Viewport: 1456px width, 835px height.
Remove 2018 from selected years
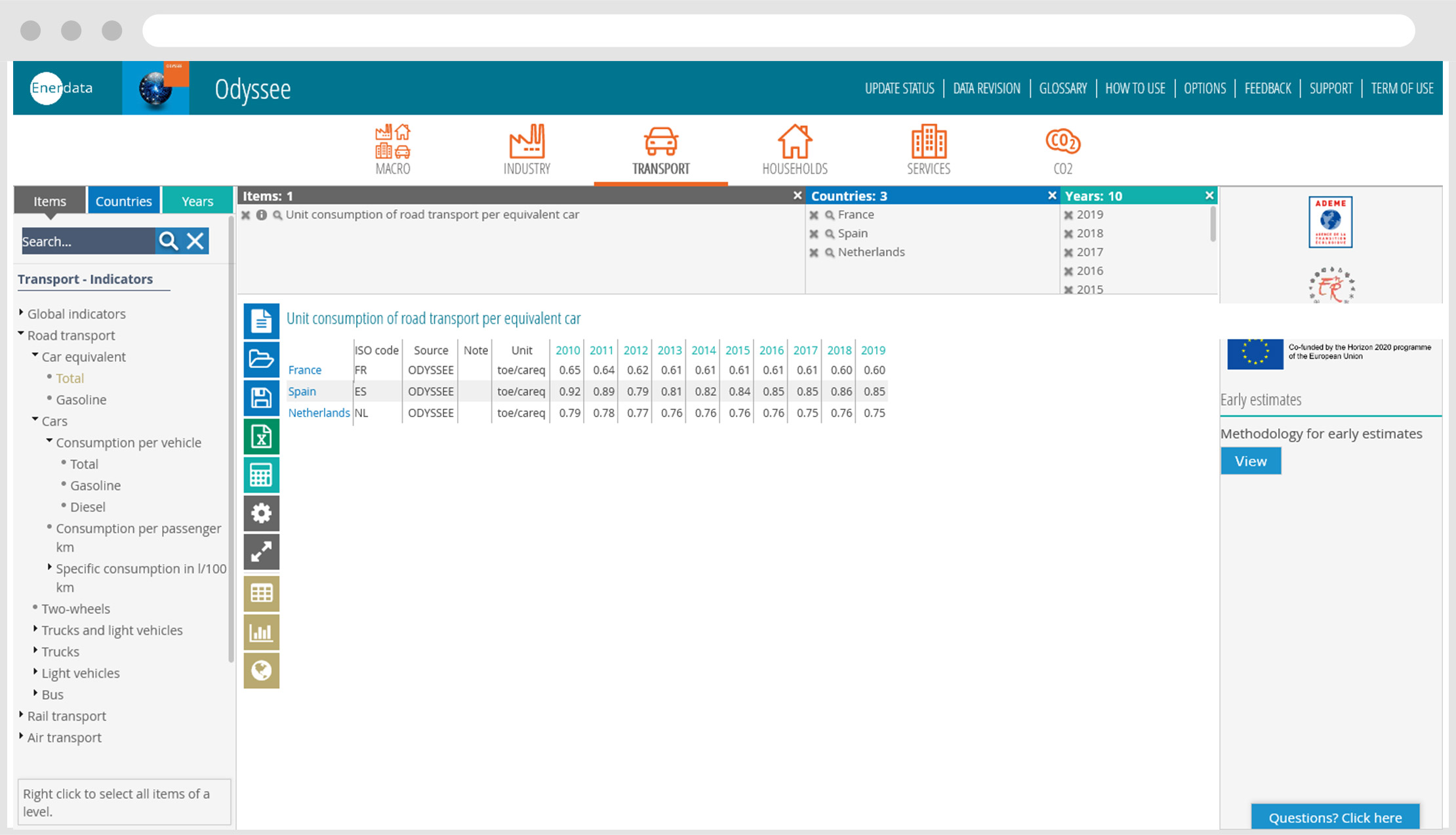pyautogui.click(x=1068, y=234)
